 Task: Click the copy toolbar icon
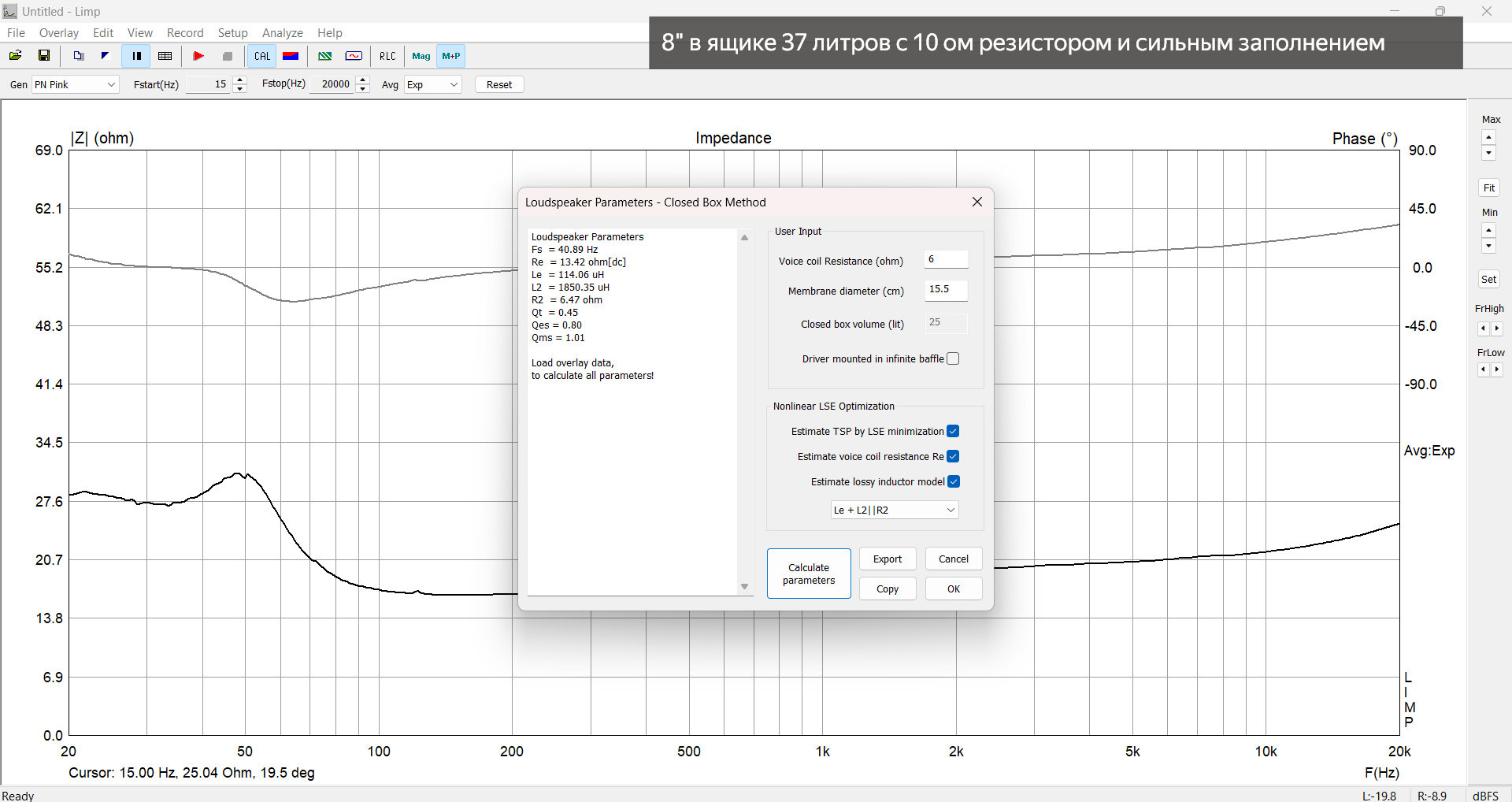click(78, 56)
